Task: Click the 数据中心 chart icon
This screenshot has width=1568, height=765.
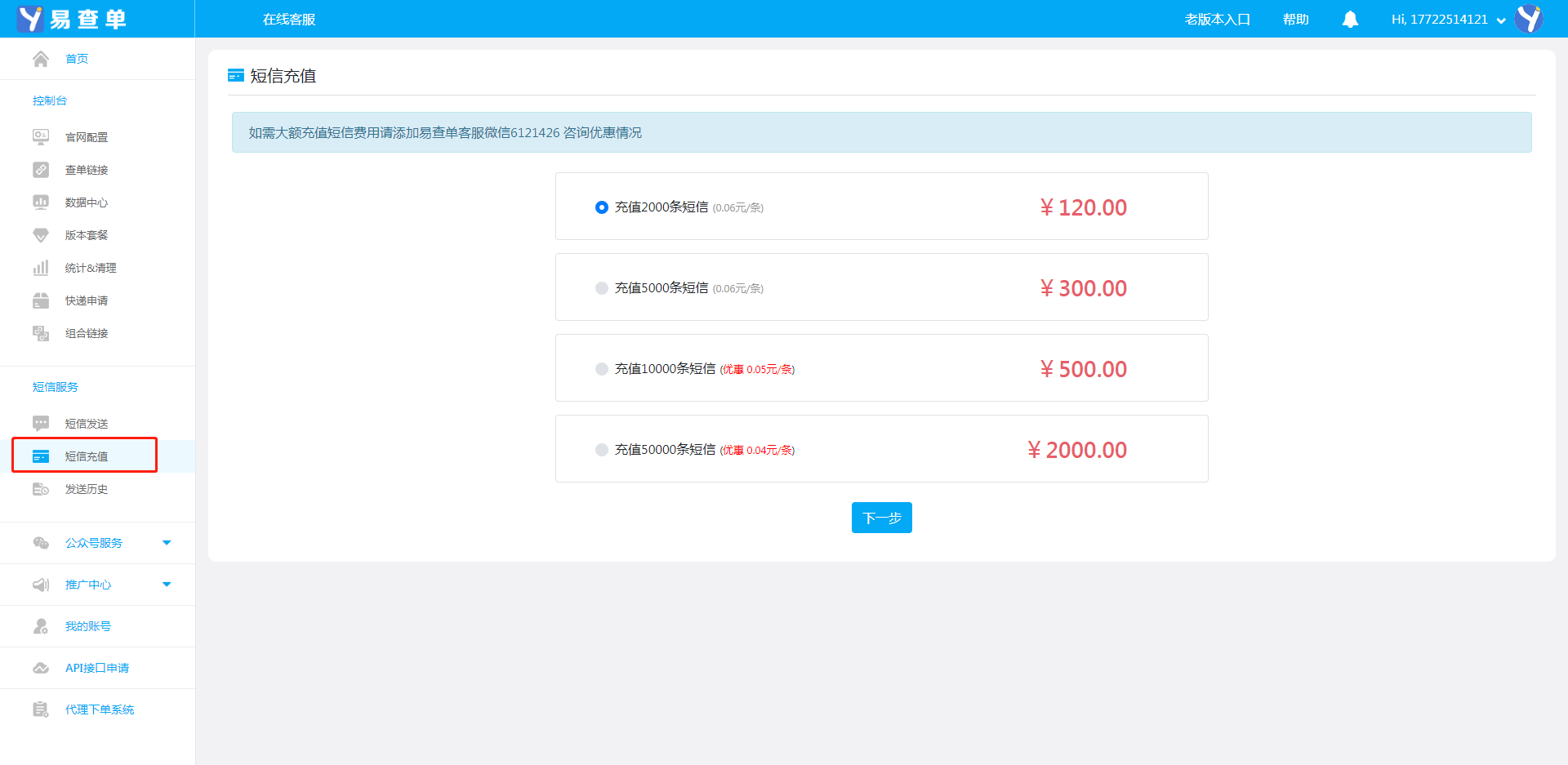Action: tap(41, 202)
